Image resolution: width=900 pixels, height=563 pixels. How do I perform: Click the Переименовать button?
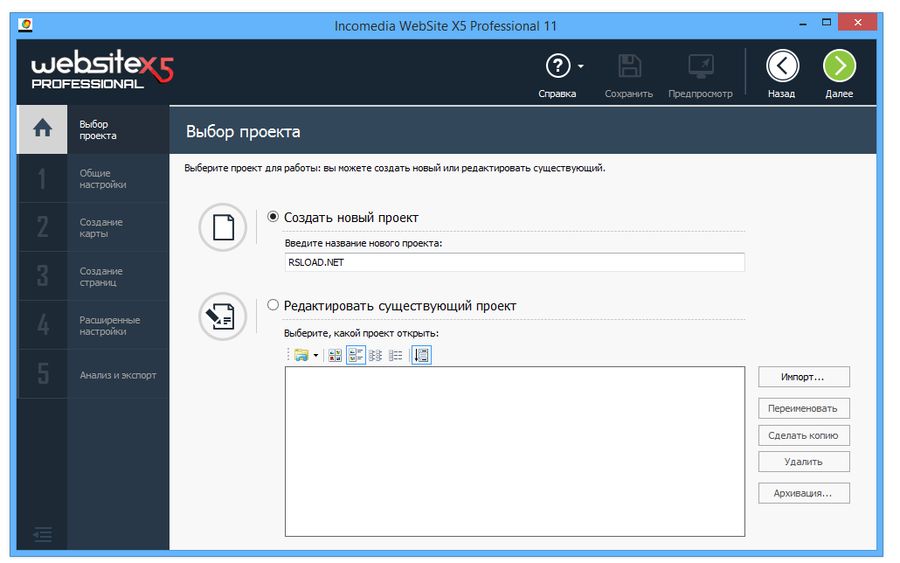(x=803, y=409)
